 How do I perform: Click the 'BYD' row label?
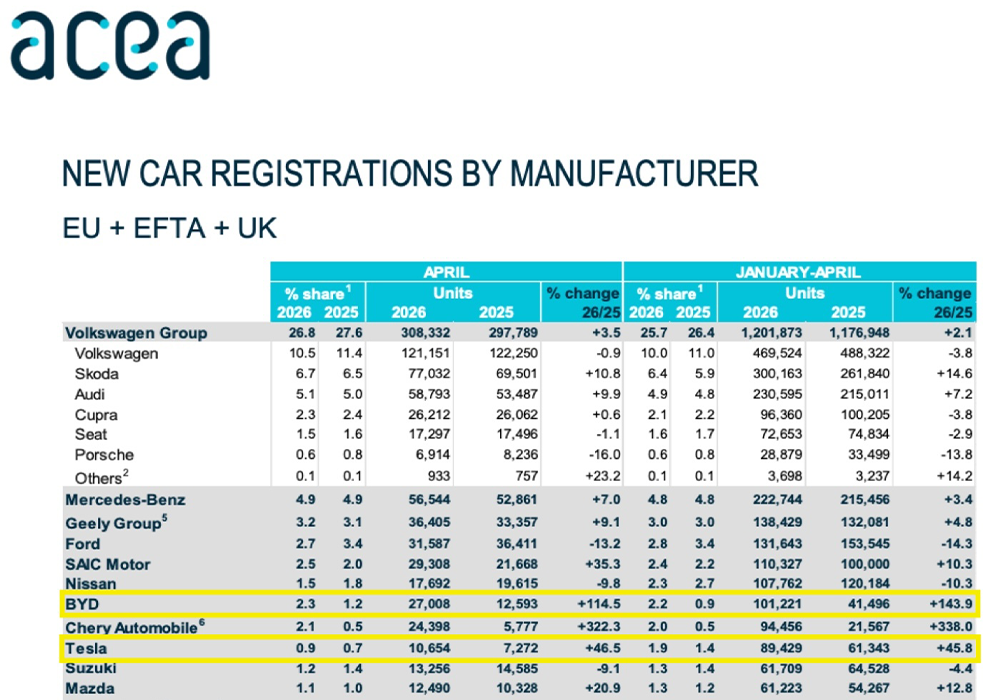tap(82, 604)
